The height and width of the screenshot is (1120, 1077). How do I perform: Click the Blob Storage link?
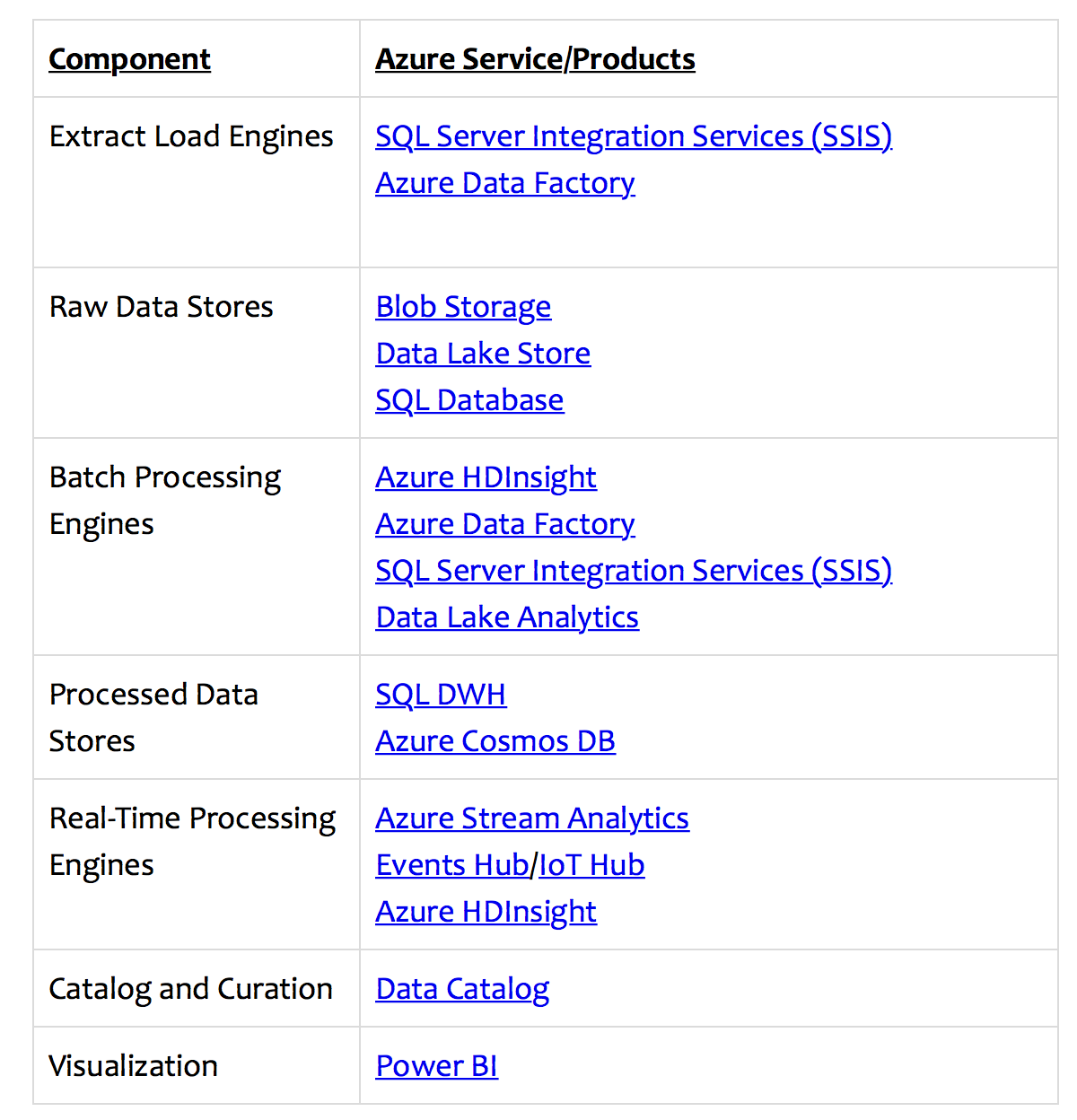pos(463,306)
